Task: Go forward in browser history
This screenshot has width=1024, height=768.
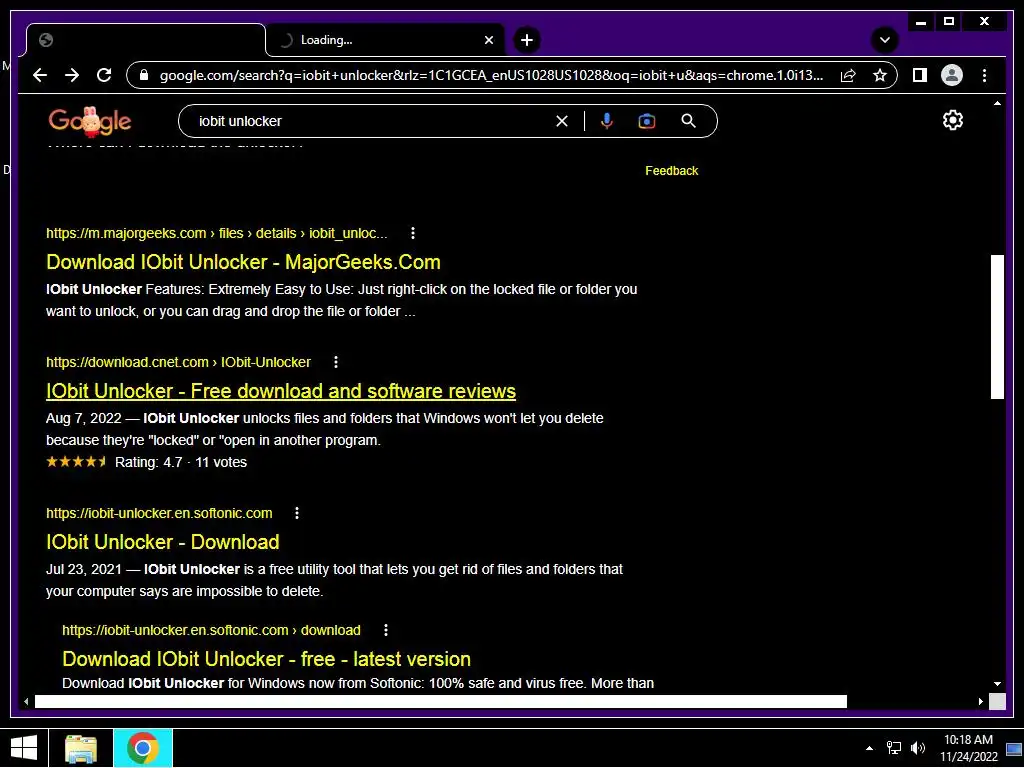Action: pyautogui.click(x=72, y=75)
